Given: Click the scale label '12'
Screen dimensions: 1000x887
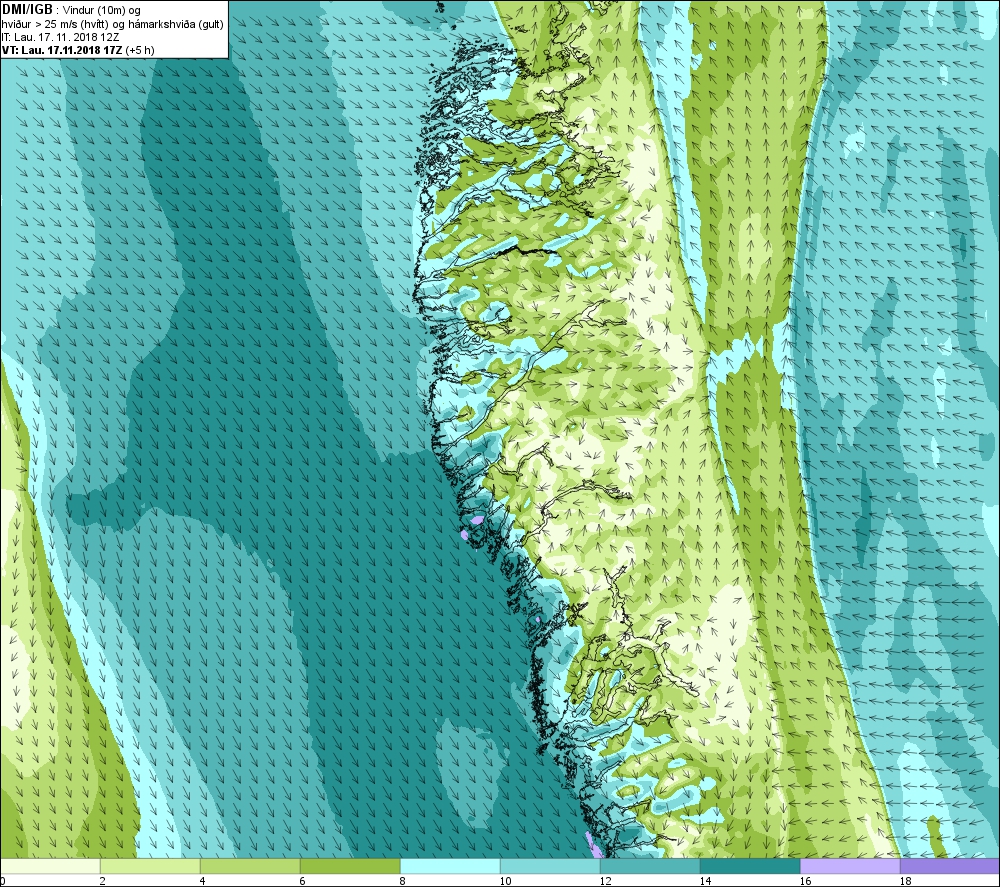Looking at the screenshot, I should pos(605,881).
